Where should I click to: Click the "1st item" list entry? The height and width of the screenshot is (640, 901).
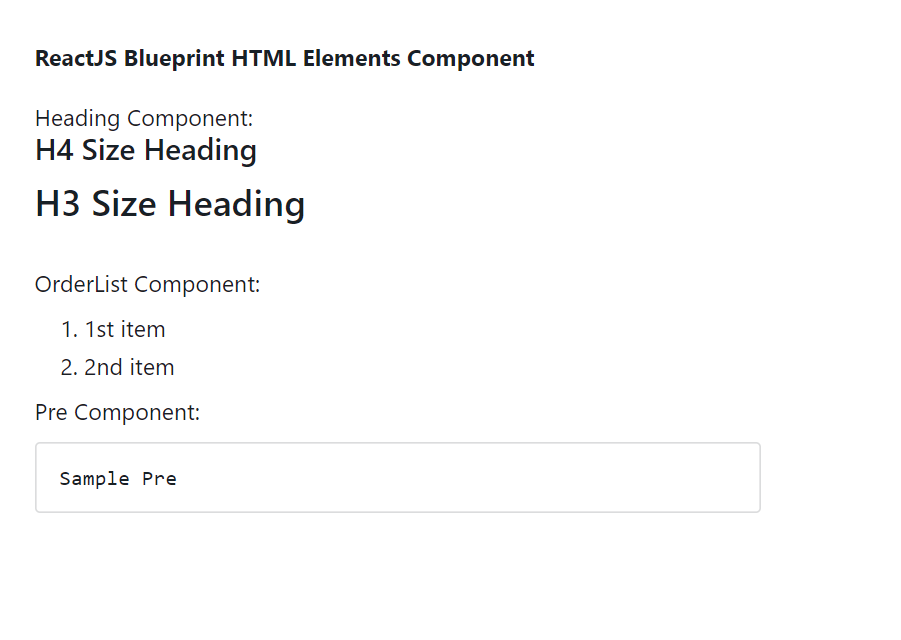pyautogui.click(x=125, y=329)
